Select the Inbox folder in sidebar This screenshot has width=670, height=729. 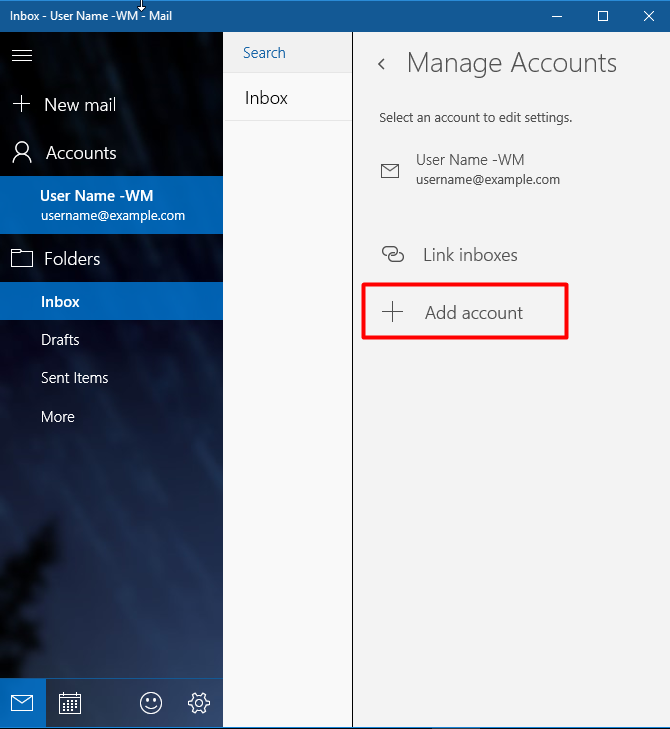pyautogui.click(x=60, y=302)
